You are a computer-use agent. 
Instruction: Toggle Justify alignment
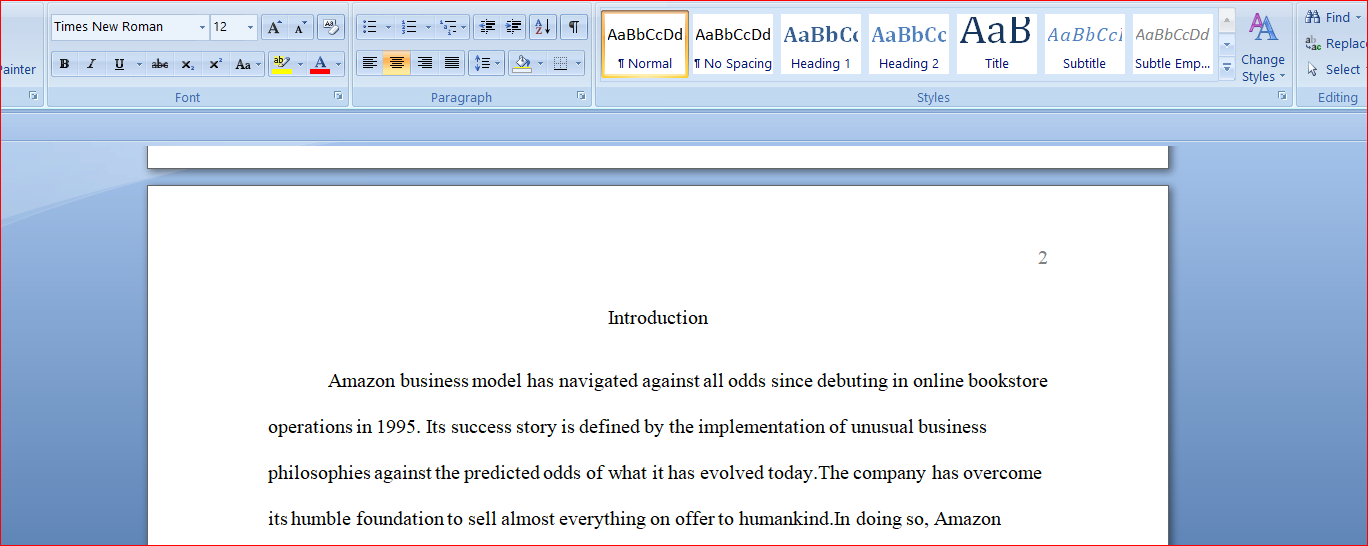(452, 63)
